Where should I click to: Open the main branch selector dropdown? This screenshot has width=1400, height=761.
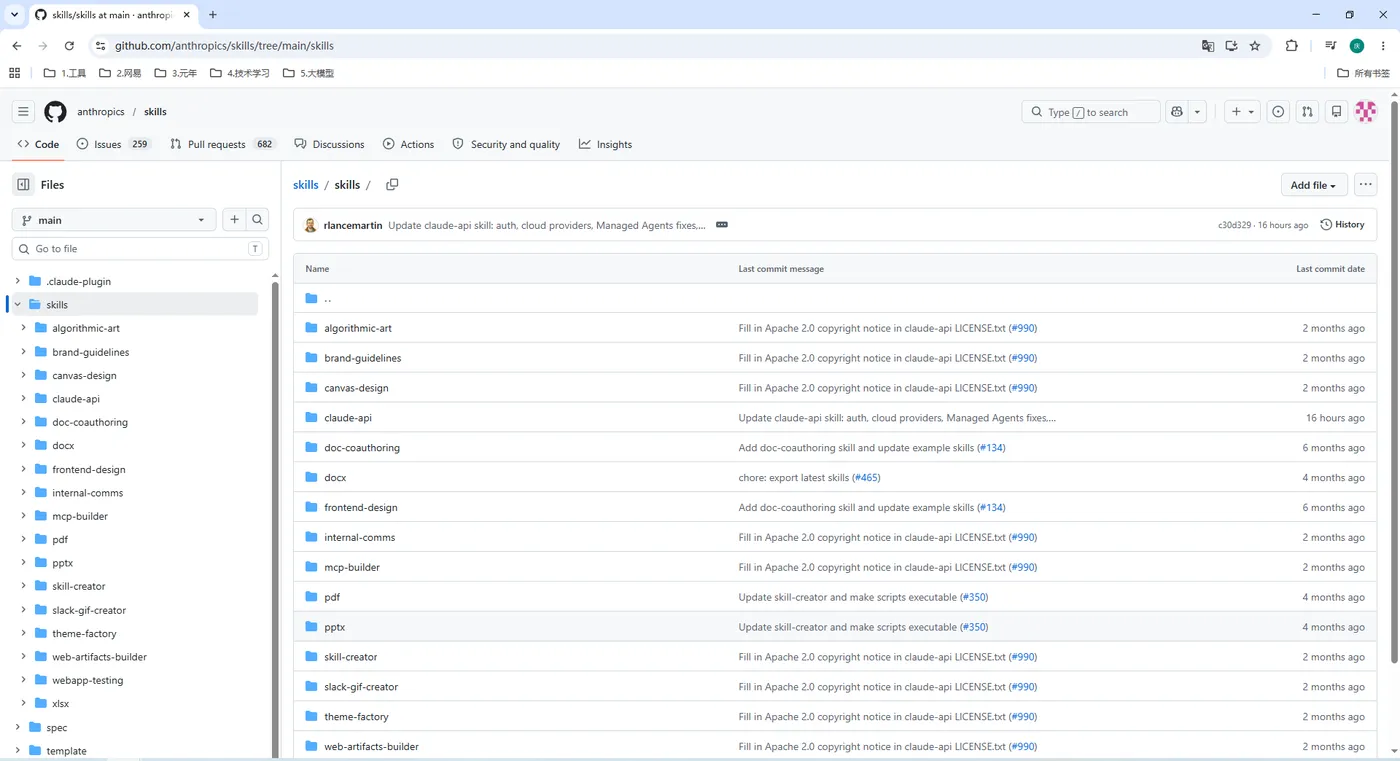coord(114,220)
